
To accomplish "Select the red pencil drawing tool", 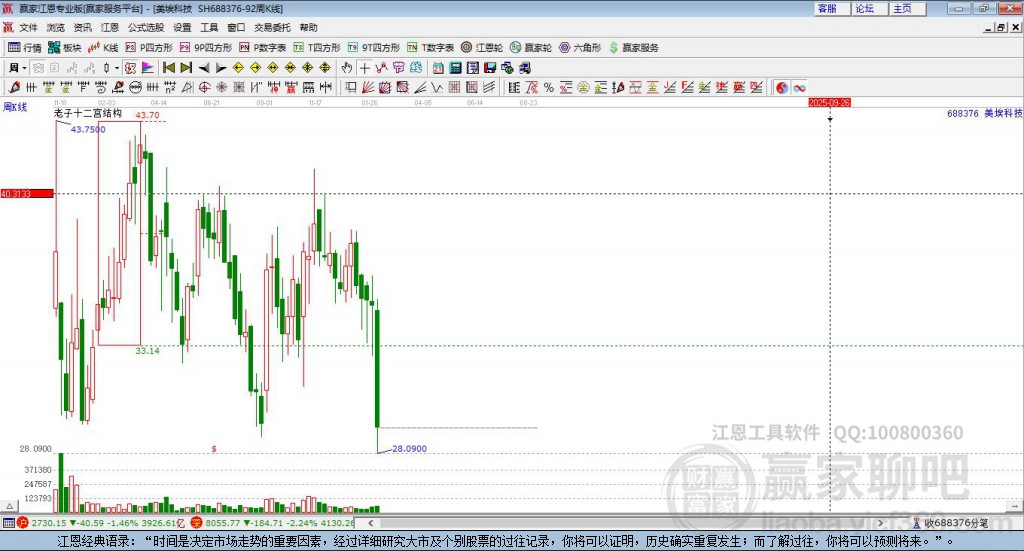I will [x=14, y=87].
